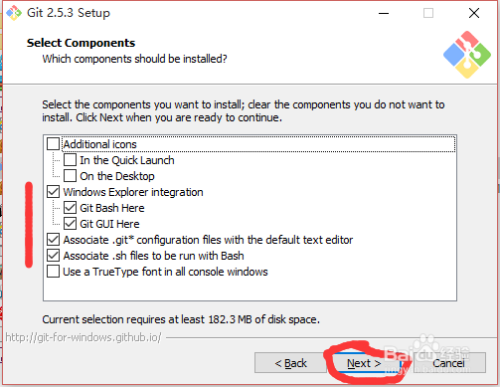Toggle Associate .git* configuration files checkbox
The image size is (500, 387).
pyautogui.click(x=53, y=240)
